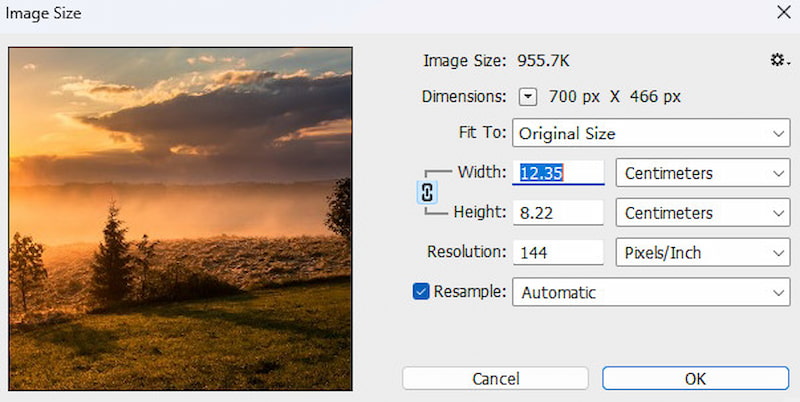This screenshot has height=402, width=800.
Task: Toggle the constrain proportions chain link
Action: pos(428,192)
